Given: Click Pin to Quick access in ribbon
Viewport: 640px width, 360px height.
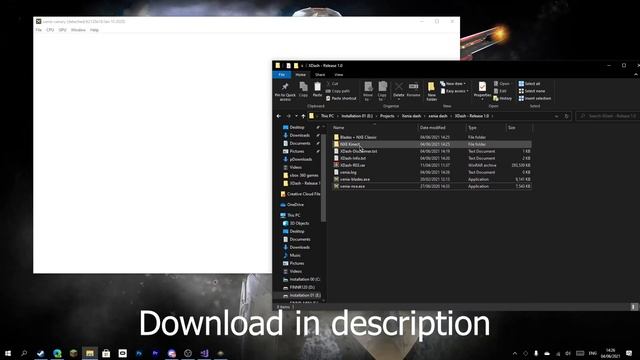Looking at the screenshot, I should click(285, 91).
